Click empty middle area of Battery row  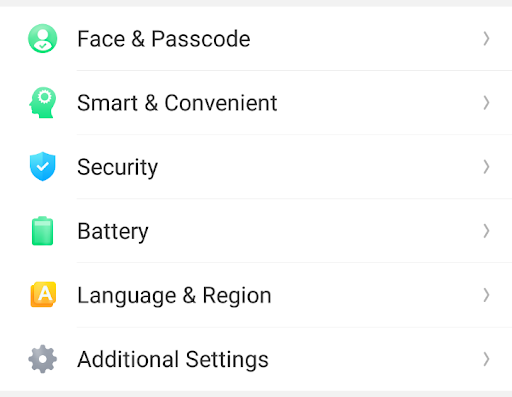[x=313, y=231]
